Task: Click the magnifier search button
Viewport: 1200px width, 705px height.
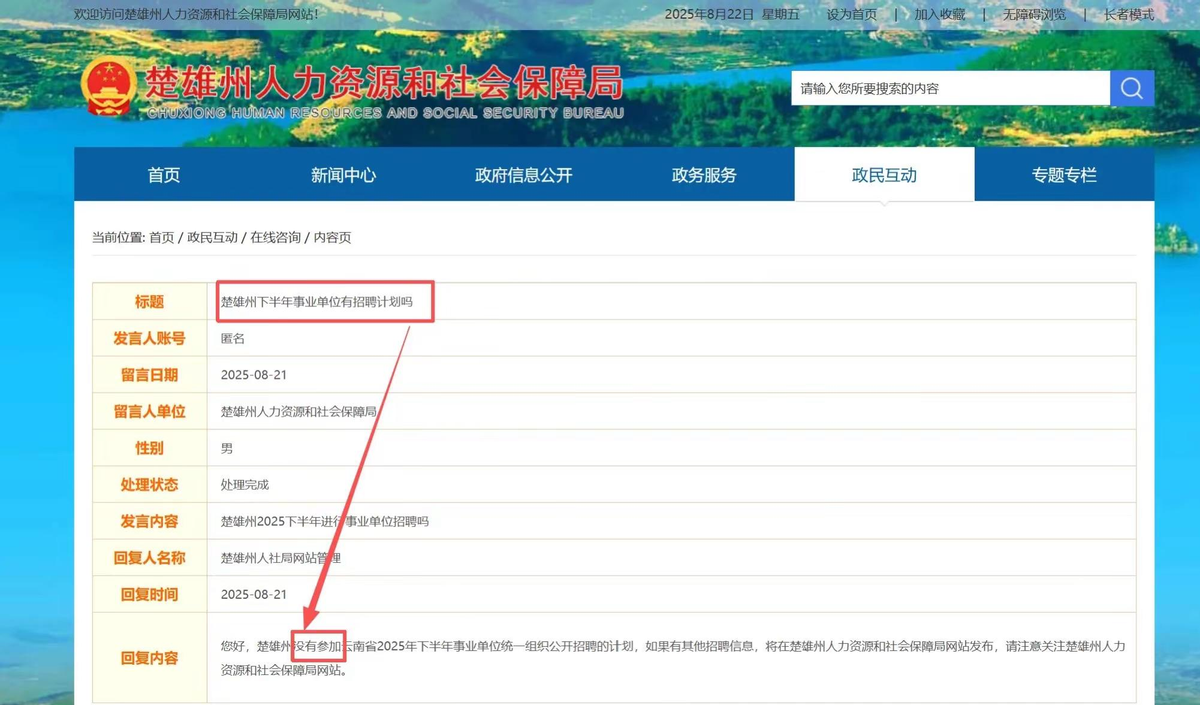Action: [1132, 88]
